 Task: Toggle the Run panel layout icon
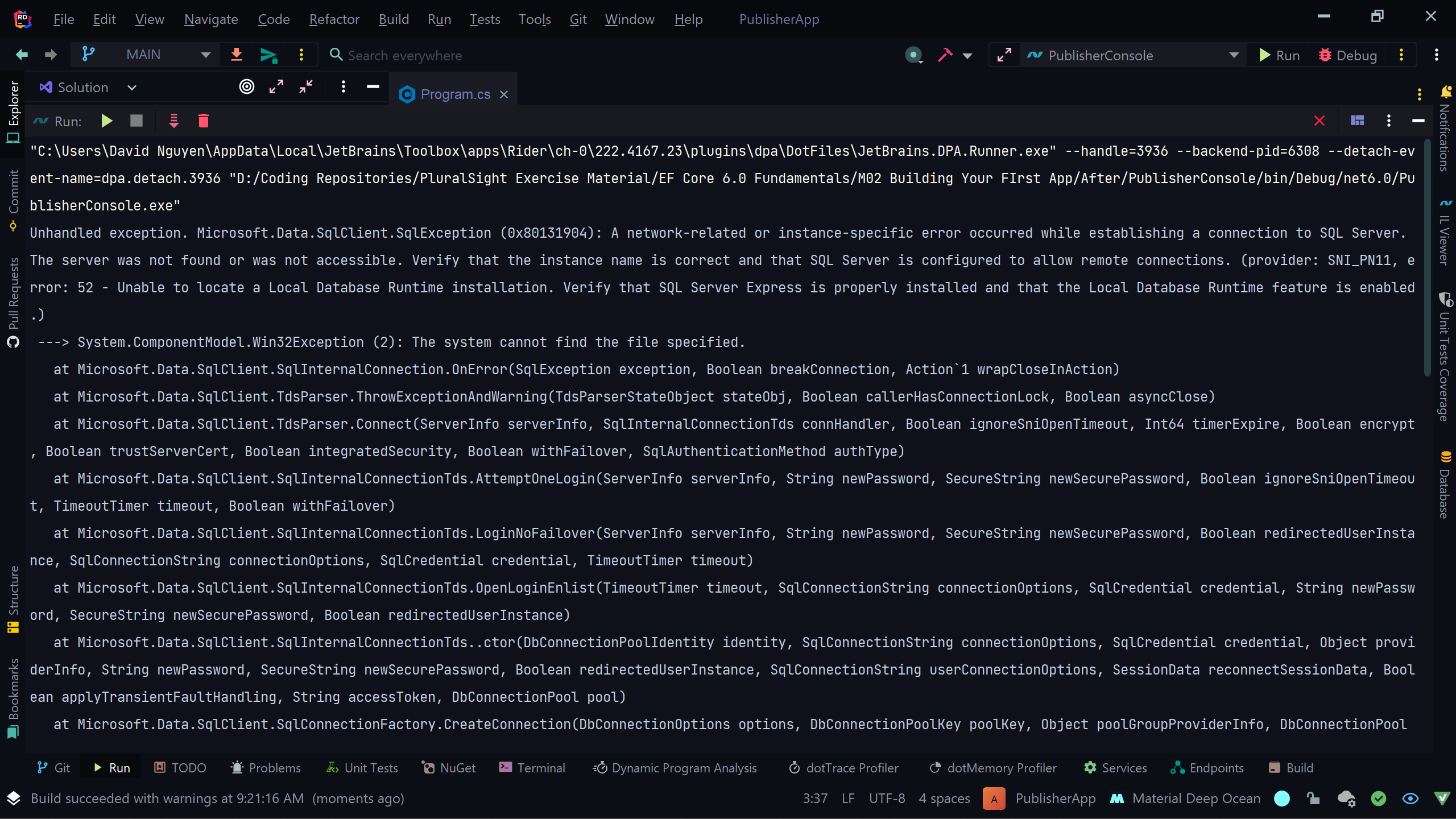1357,121
